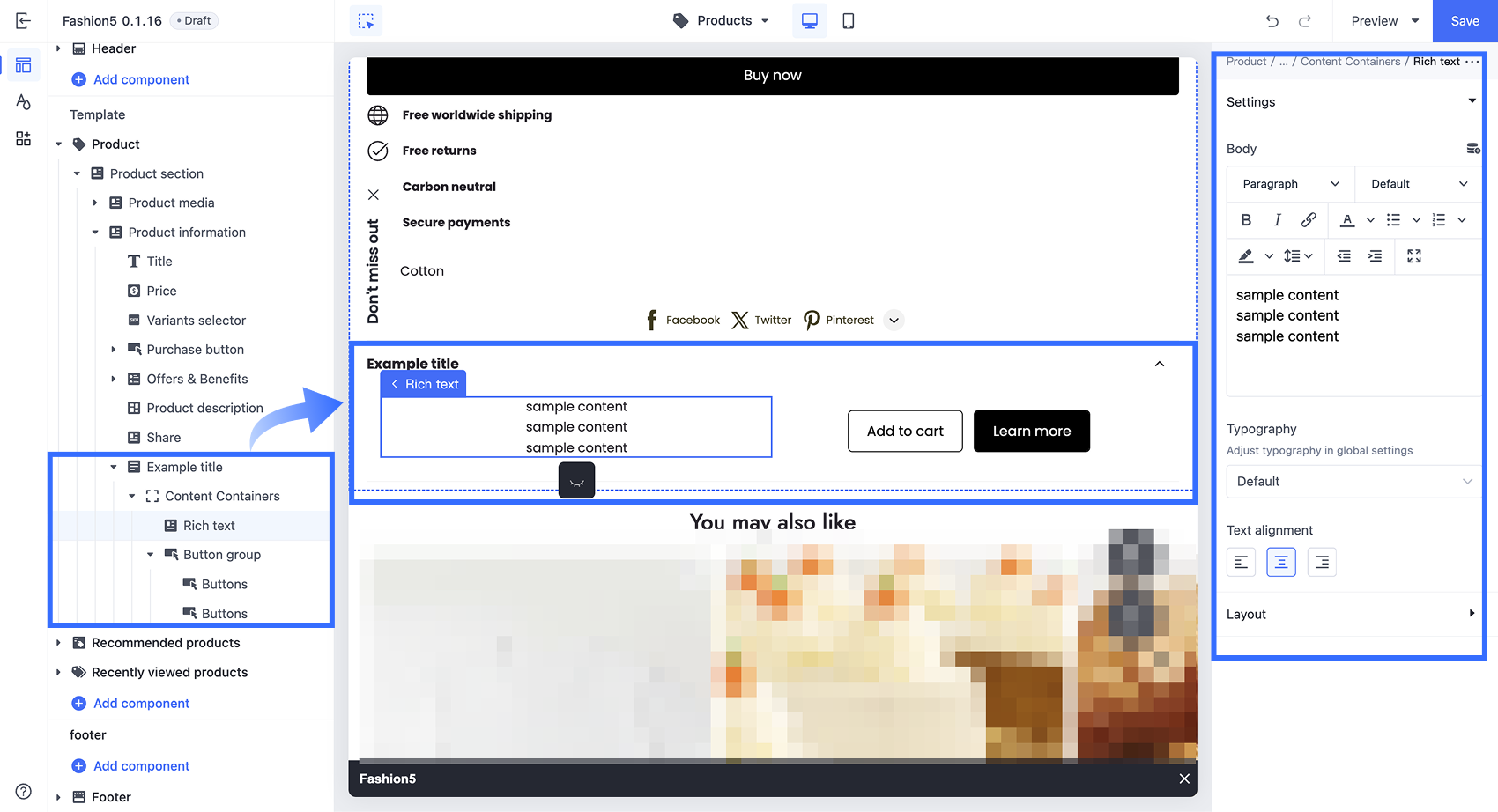The height and width of the screenshot is (812, 1498).
Task: Open the Typography Default dropdown
Action: [1353, 482]
